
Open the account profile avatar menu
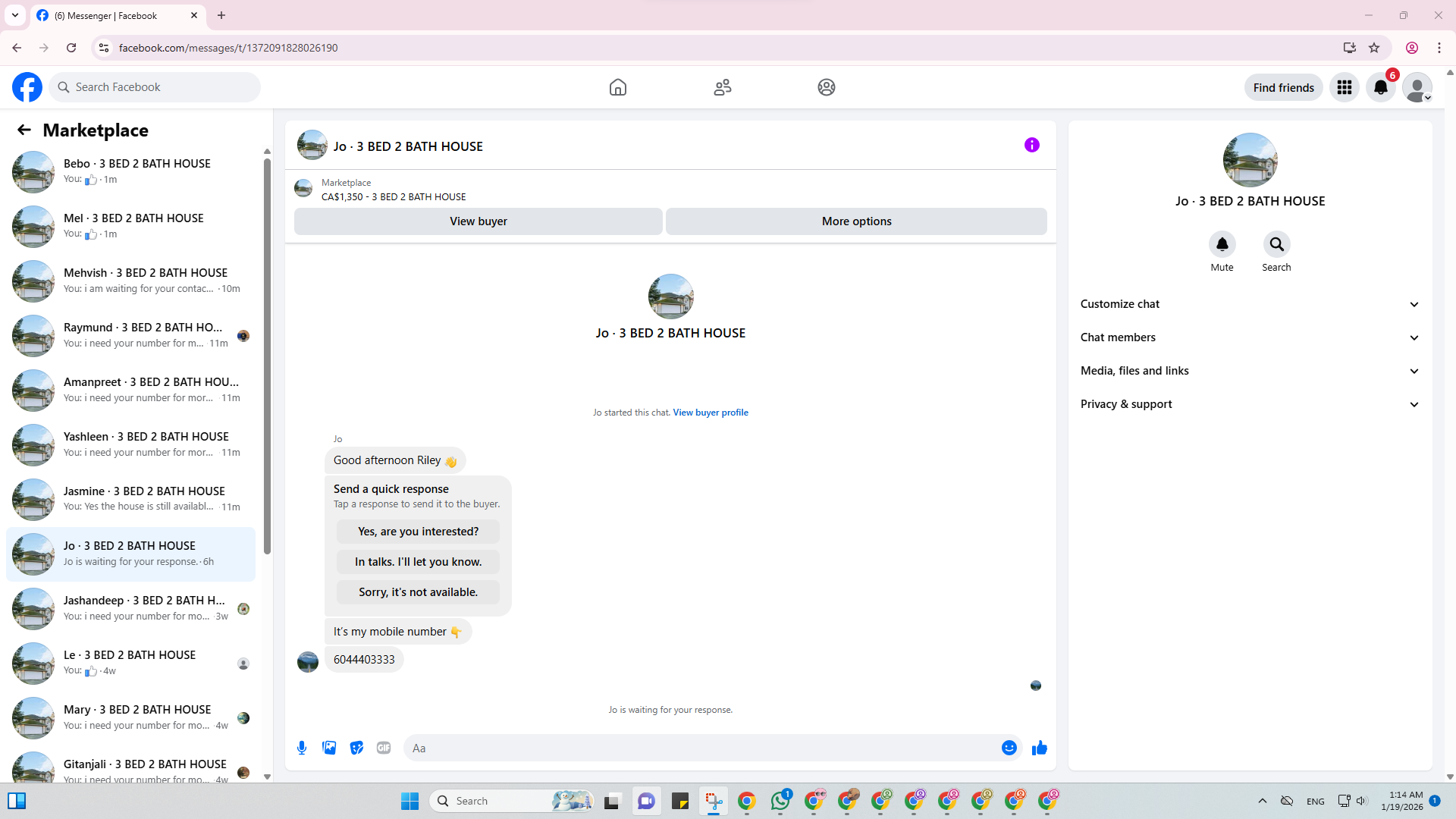(x=1417, y=87)
